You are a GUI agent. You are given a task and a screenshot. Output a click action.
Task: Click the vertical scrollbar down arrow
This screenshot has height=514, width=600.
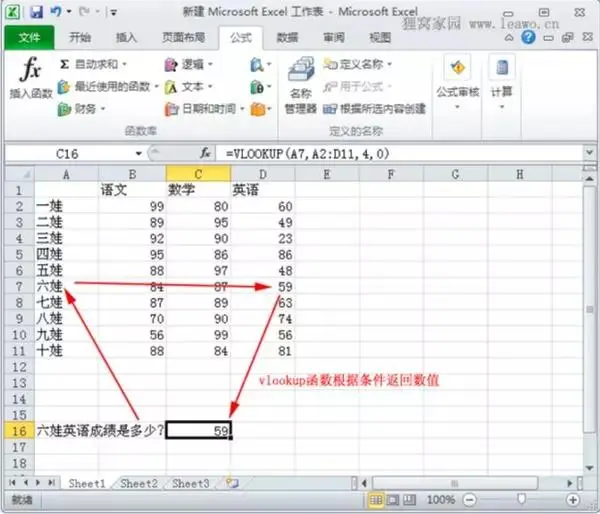[589, 468]
